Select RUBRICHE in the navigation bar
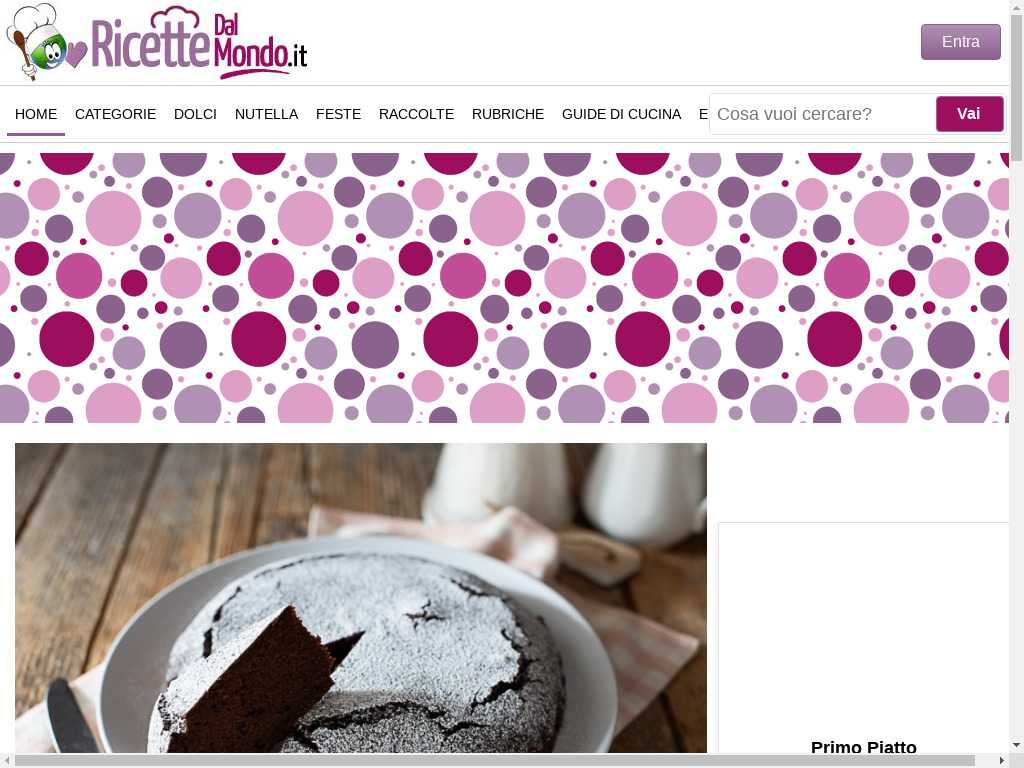 click(508, 114)
